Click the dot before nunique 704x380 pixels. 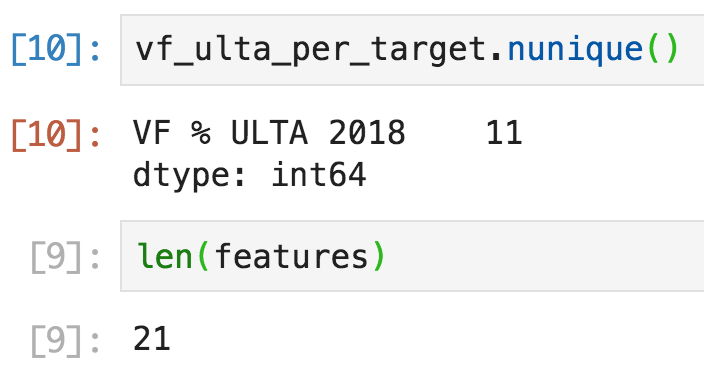(496, 57)
